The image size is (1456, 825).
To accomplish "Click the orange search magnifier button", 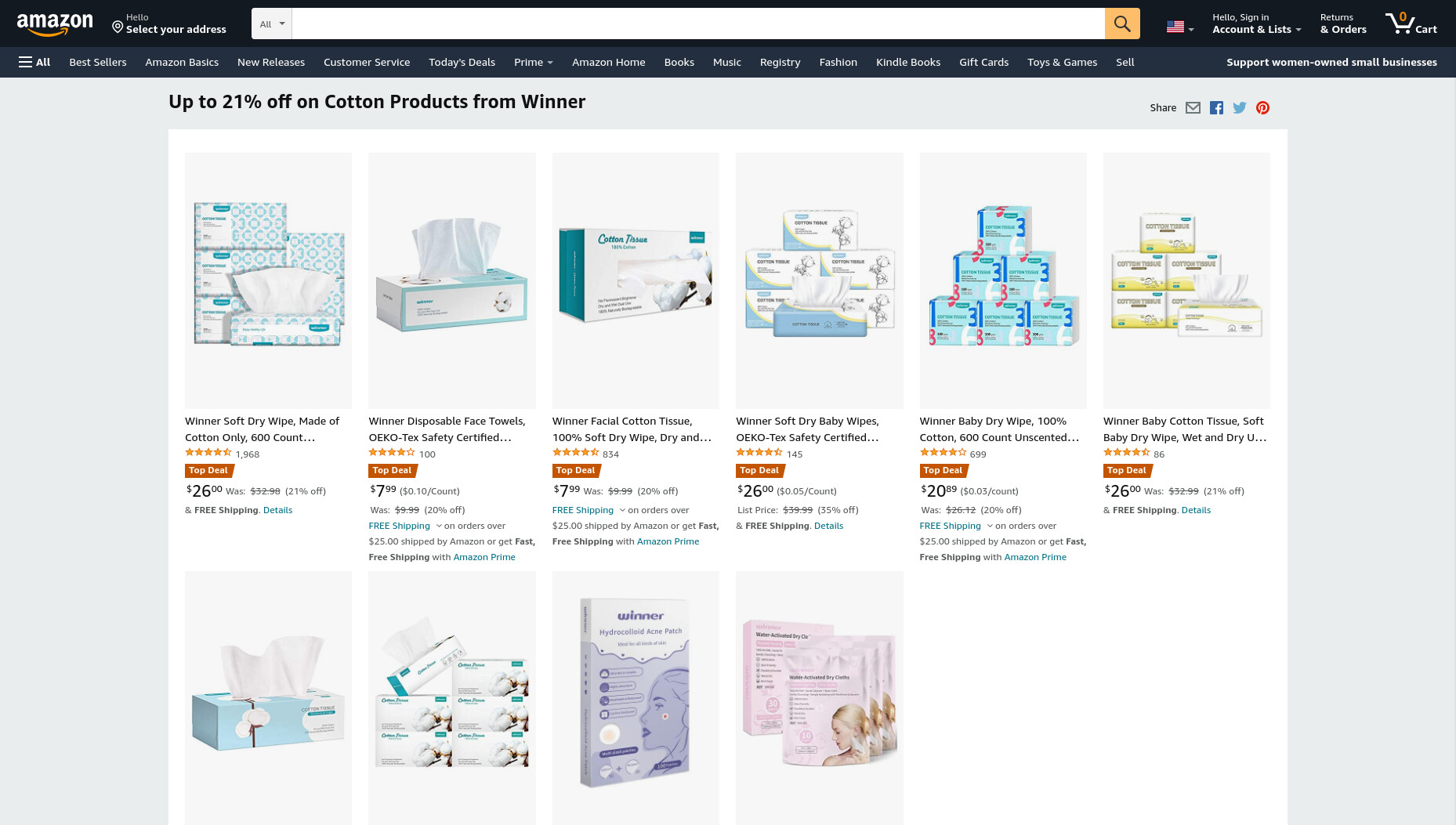I will tap(1121, 24).
